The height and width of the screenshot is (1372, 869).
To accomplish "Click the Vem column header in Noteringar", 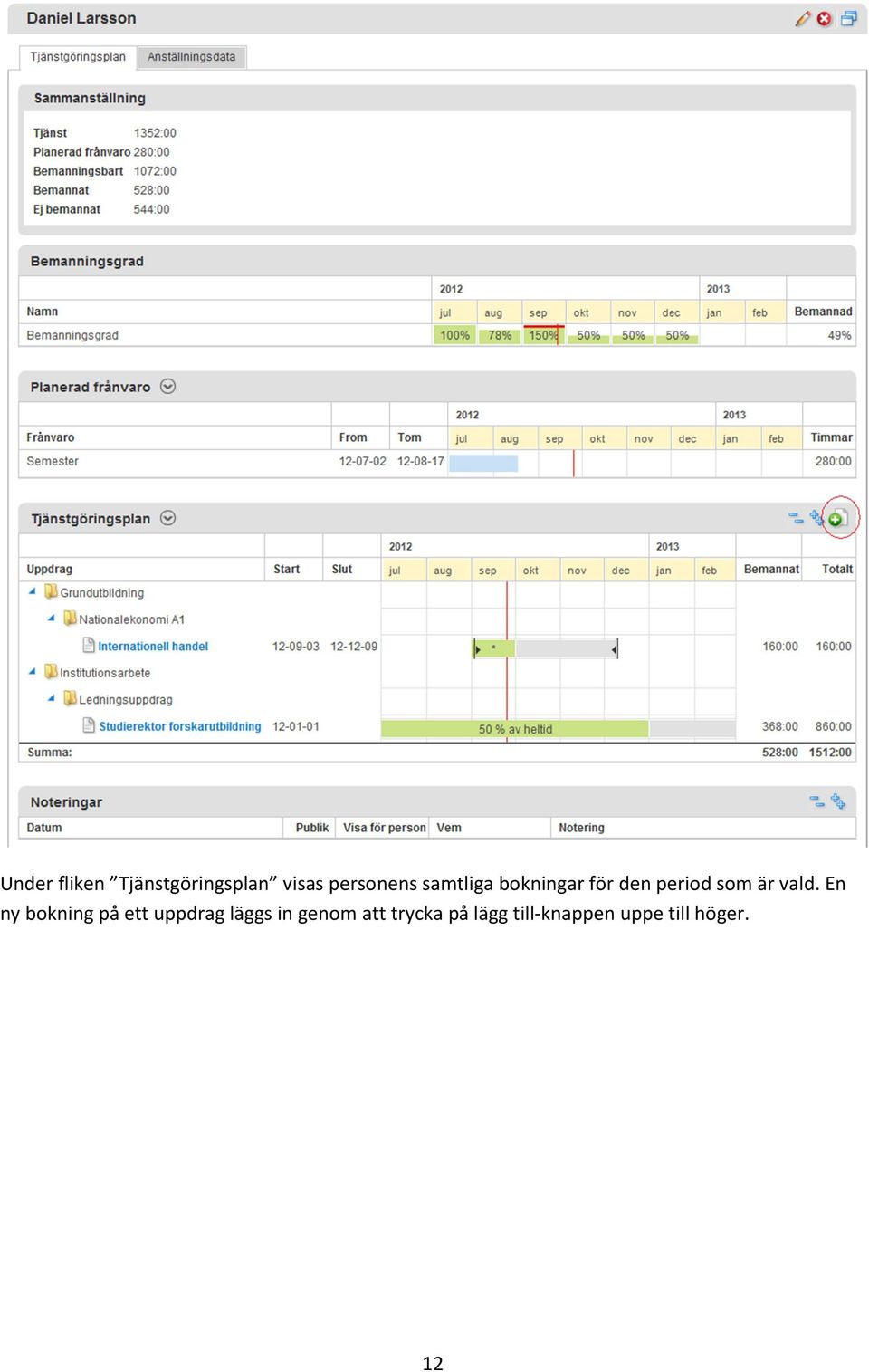I will pyautogui.click(x=449, y=828).
